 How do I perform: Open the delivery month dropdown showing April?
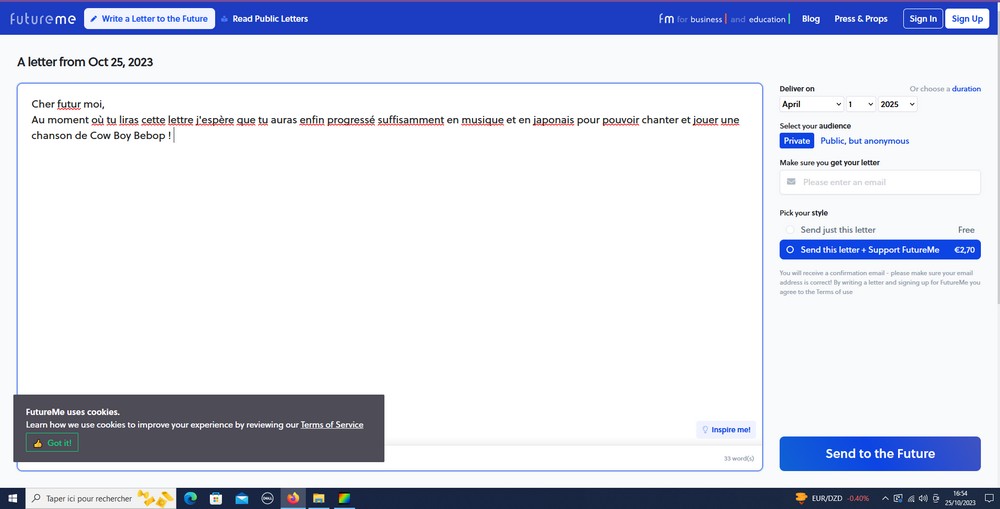811,104
